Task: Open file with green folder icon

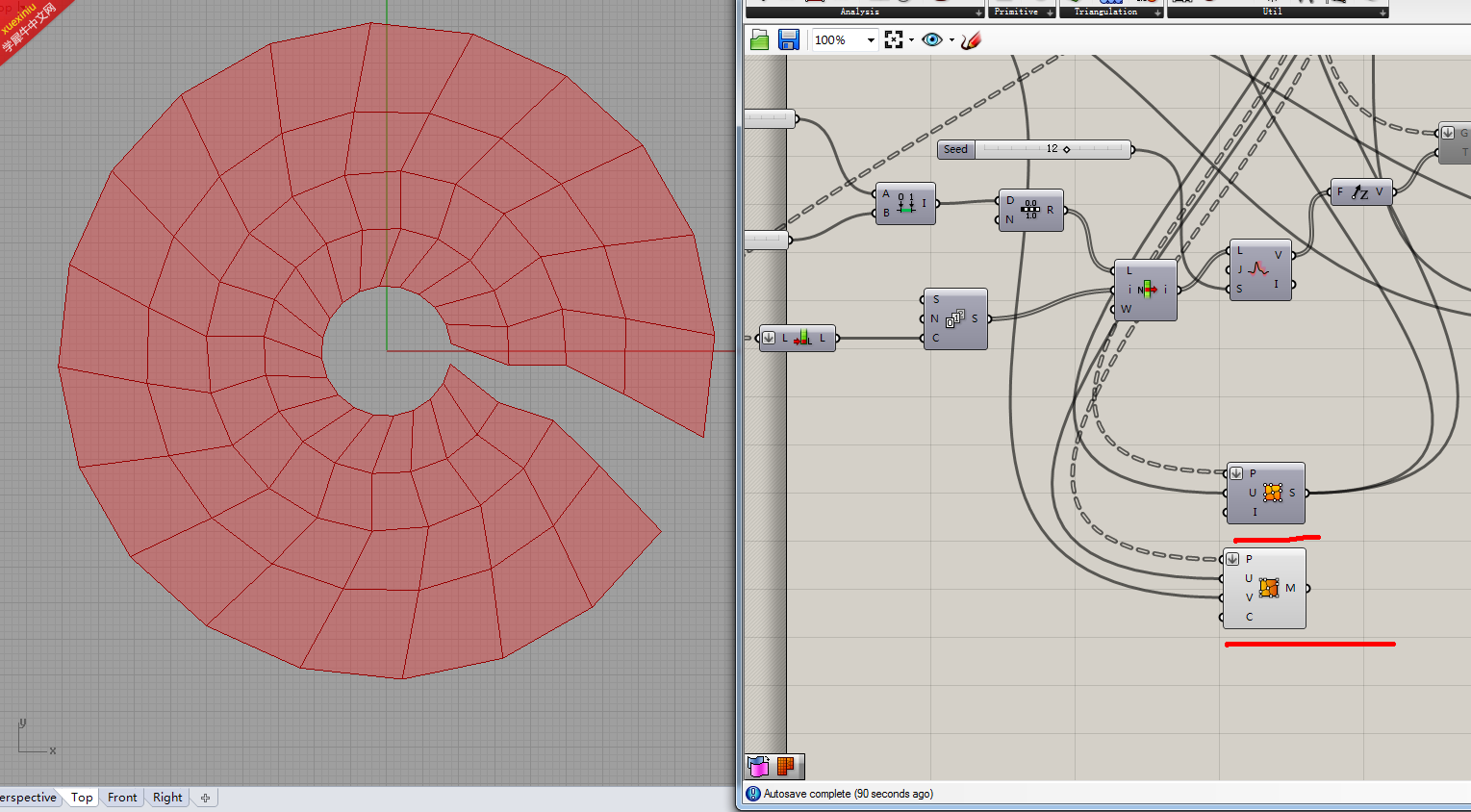Action: pos(759,39)
